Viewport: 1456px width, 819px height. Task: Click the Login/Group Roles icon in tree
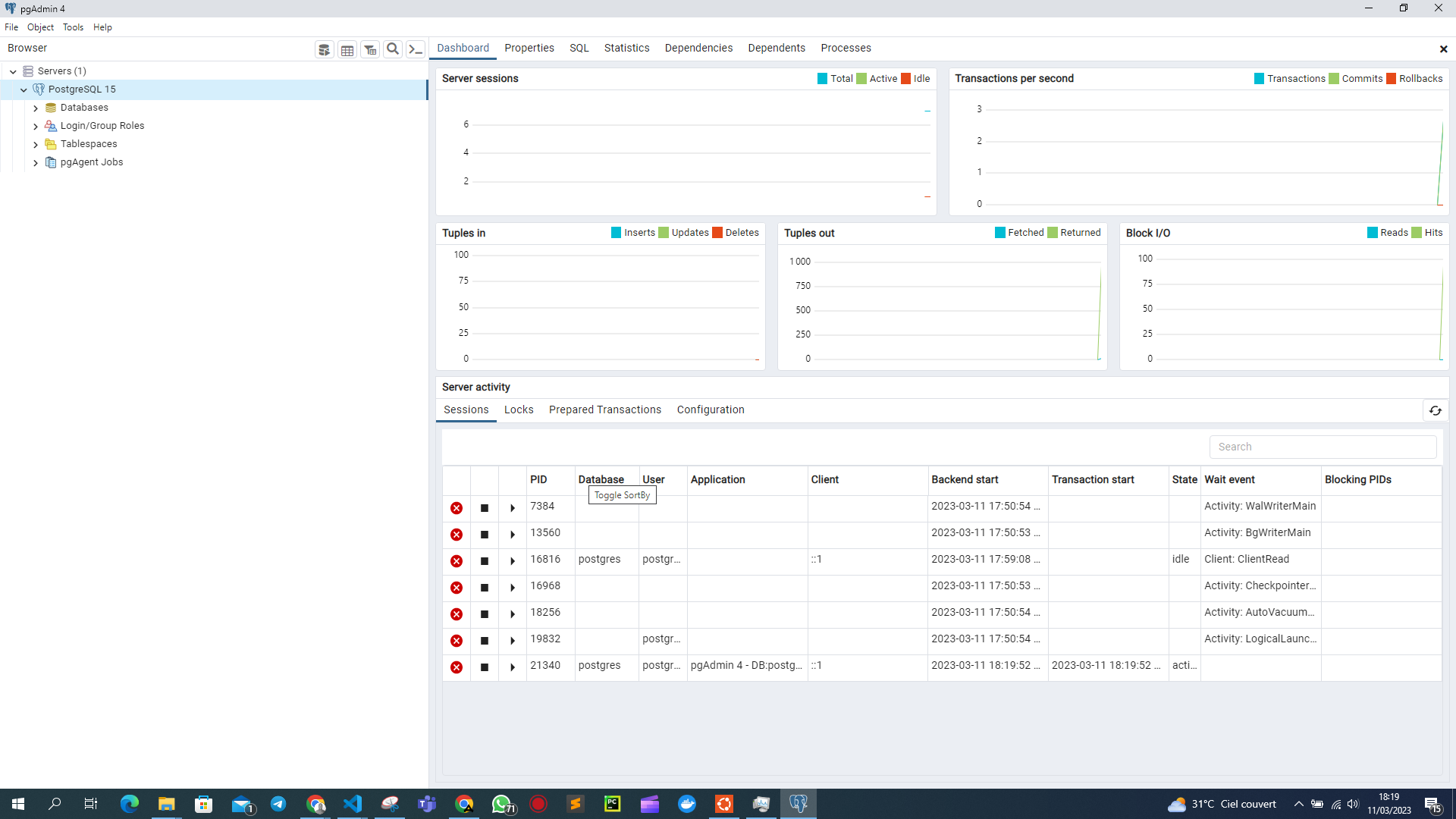pyautogui.click(x=51, y=126)
